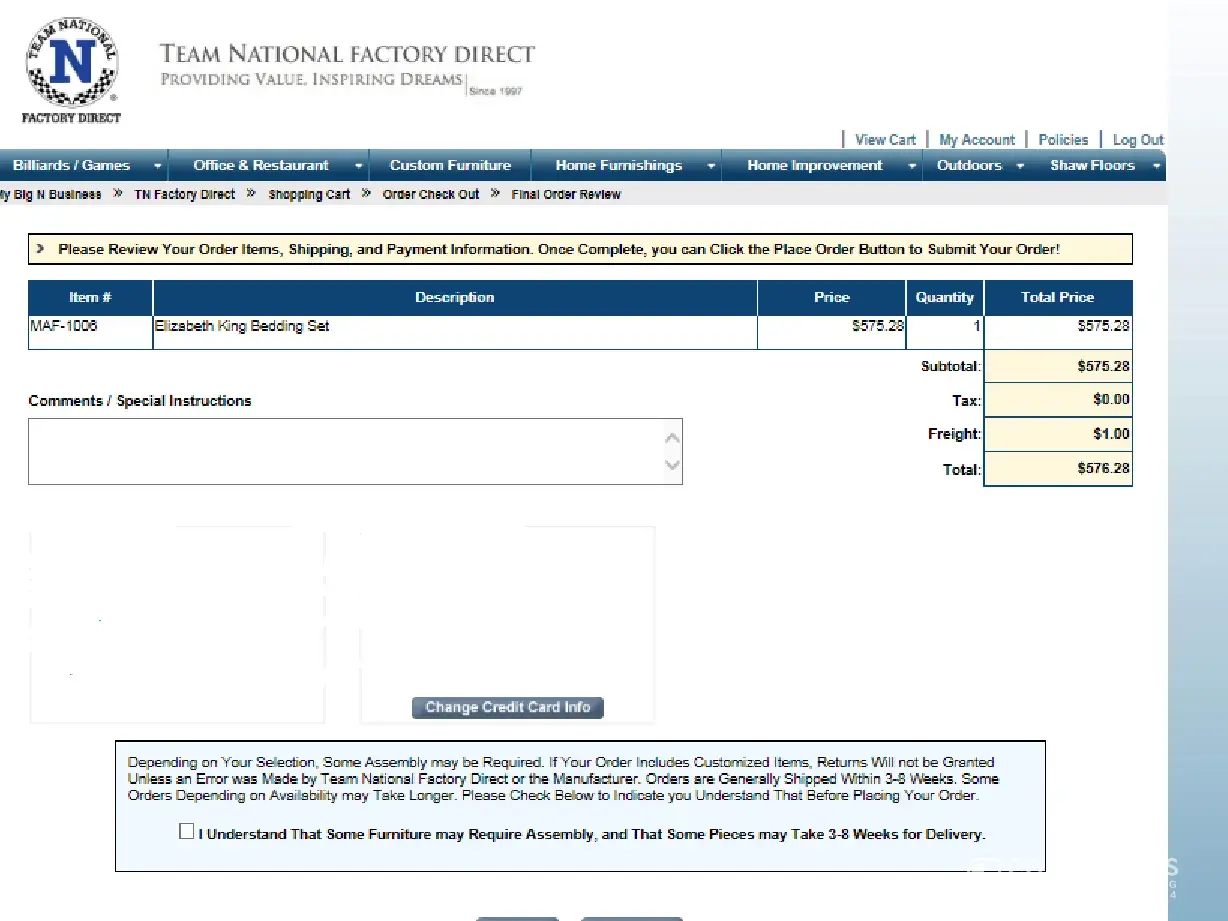Expand the Outdoors menu arrow
Screen dimensions: 1228x921
click(1020, 166)
